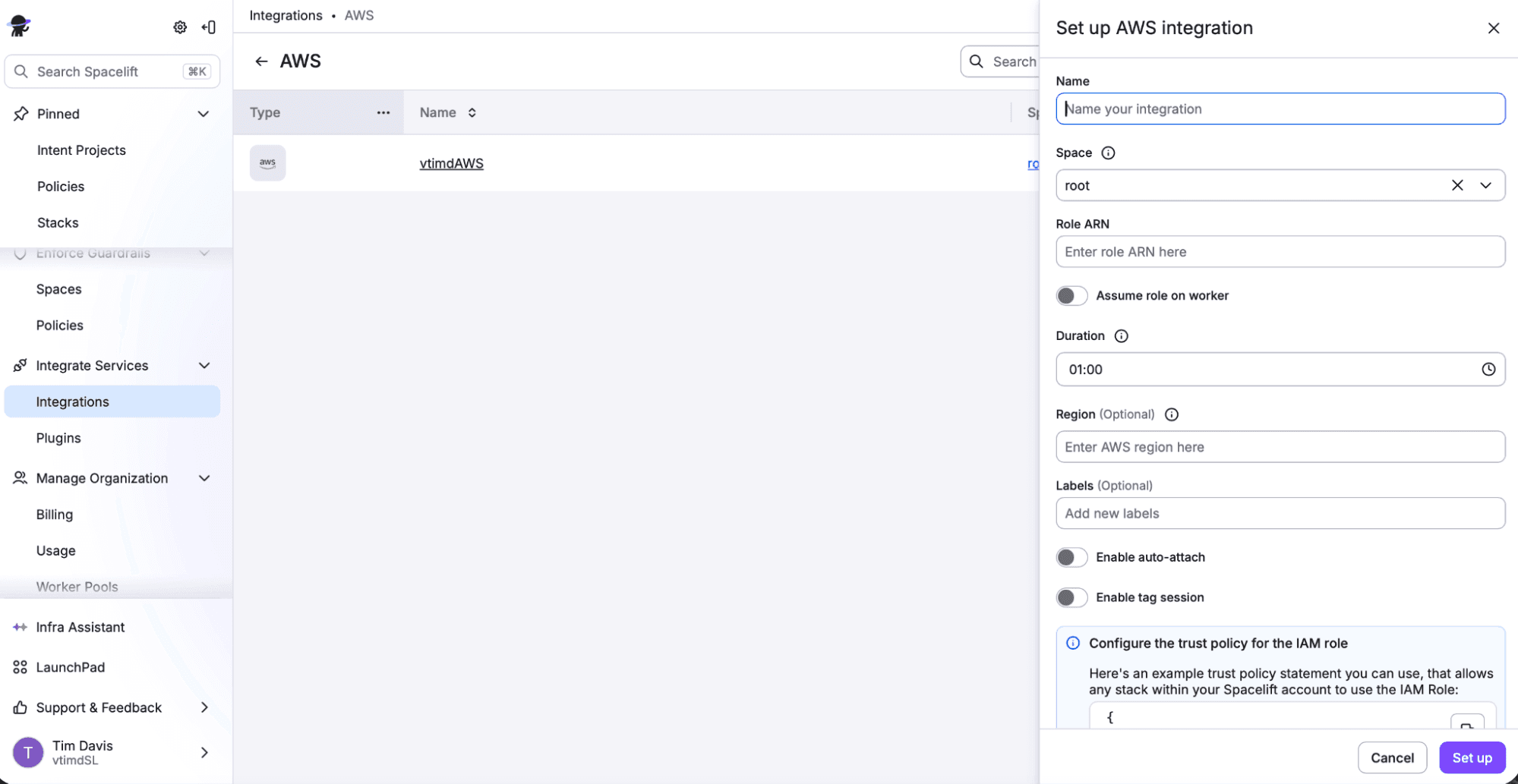This screenshot has height=784, width=1518.
Task: Open the vtimdAWS integration link
Action: [451, 163]
